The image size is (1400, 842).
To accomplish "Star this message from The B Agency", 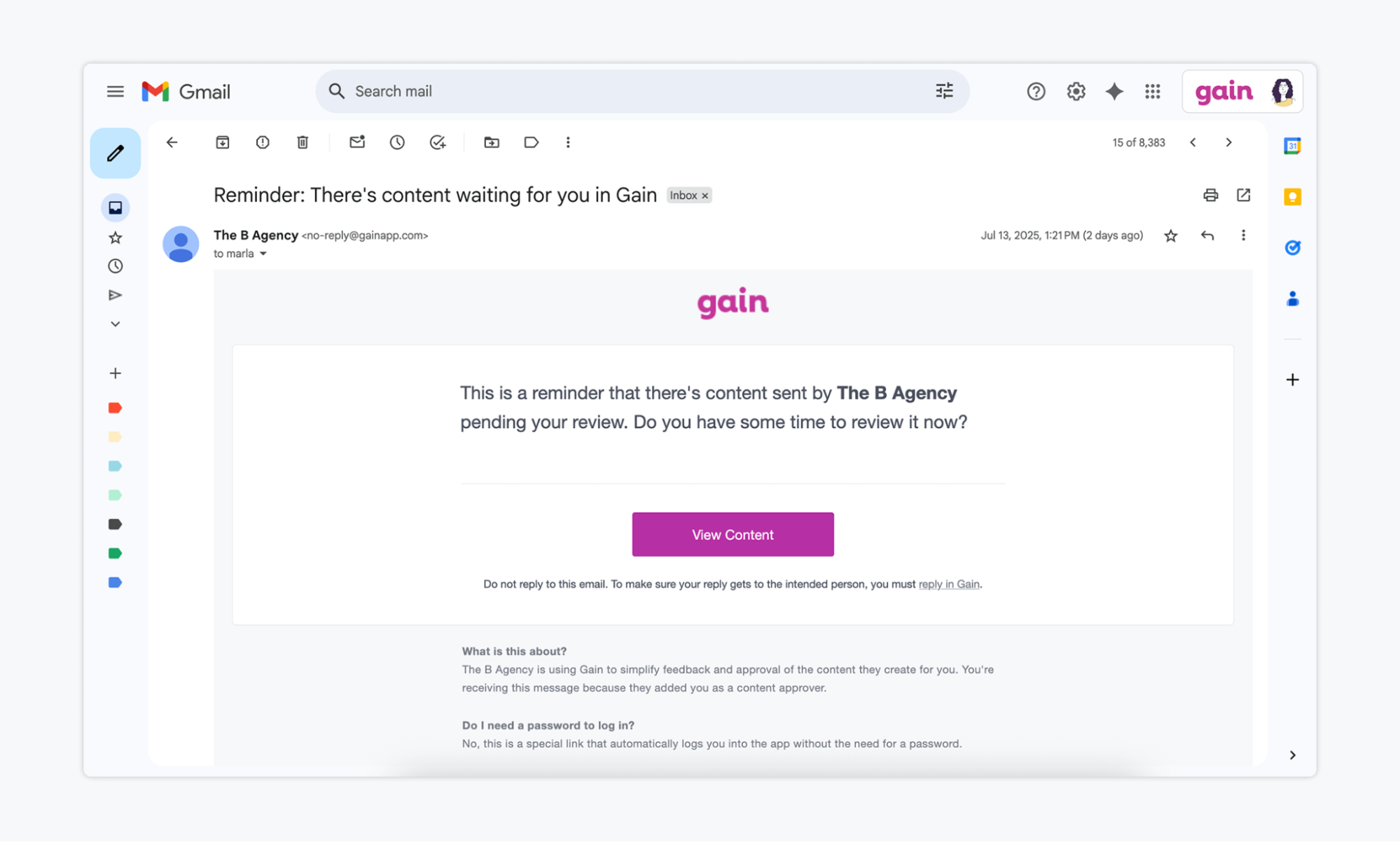I will click(x=1170, y=235).
